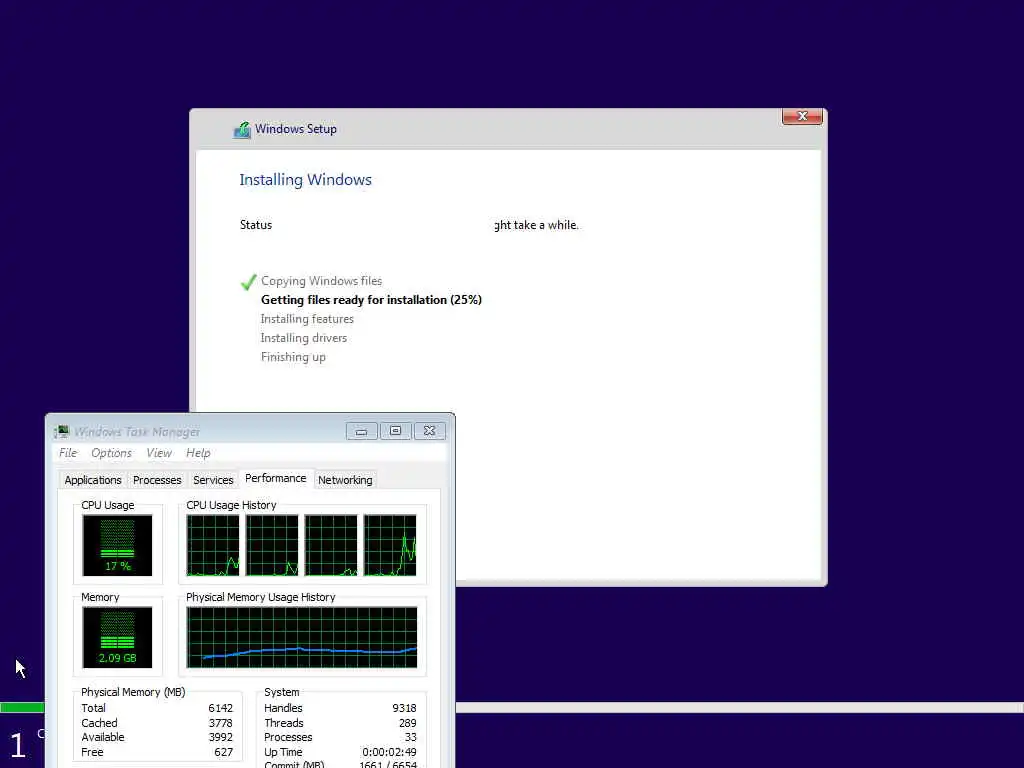The height and width of the screenshot is (768, 1024).
Task: Close the Windows Setup window
Action: coord(802,116)
